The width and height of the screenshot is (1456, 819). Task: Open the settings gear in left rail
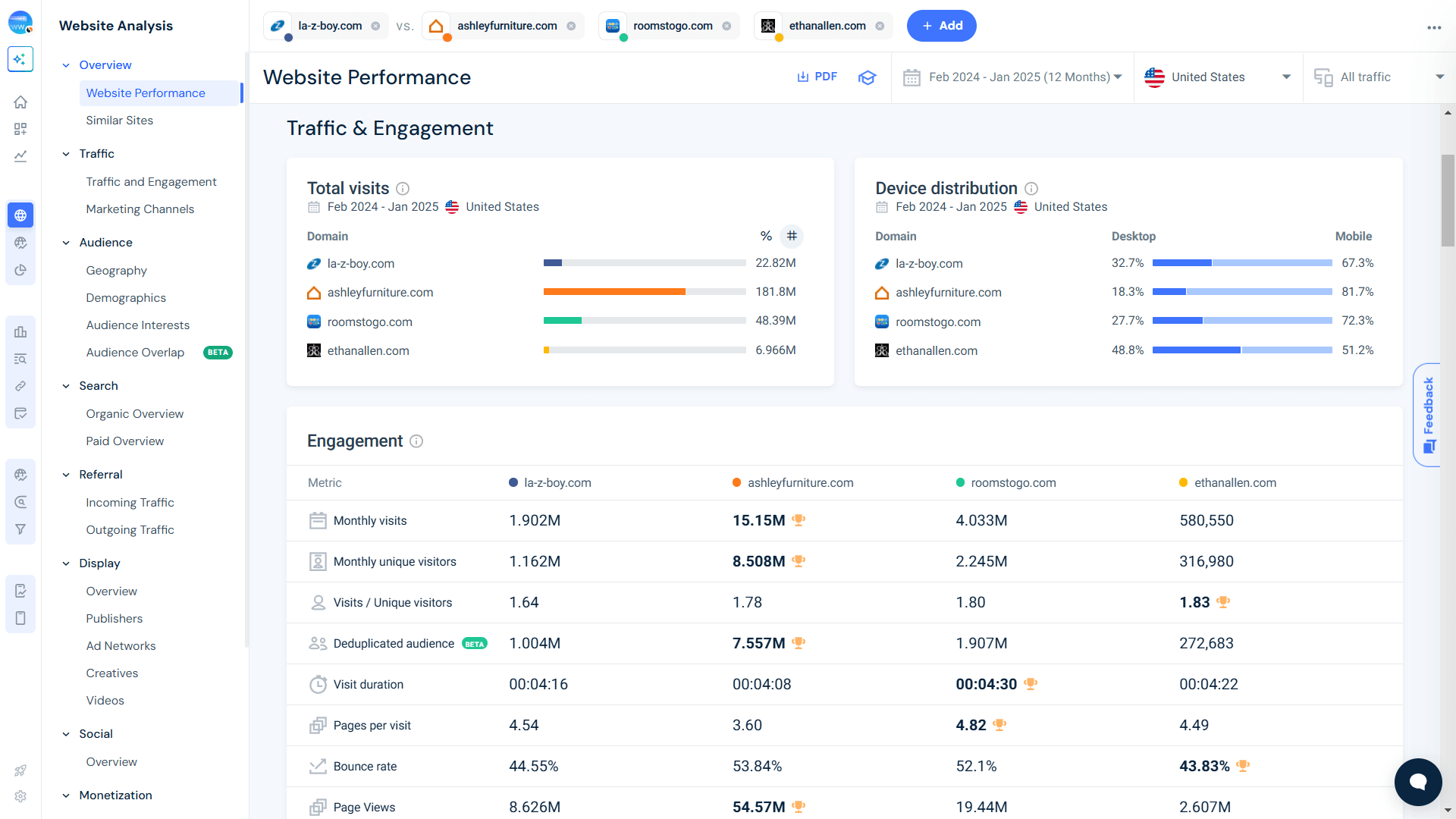pyautogui.click(x=20, y=796)
